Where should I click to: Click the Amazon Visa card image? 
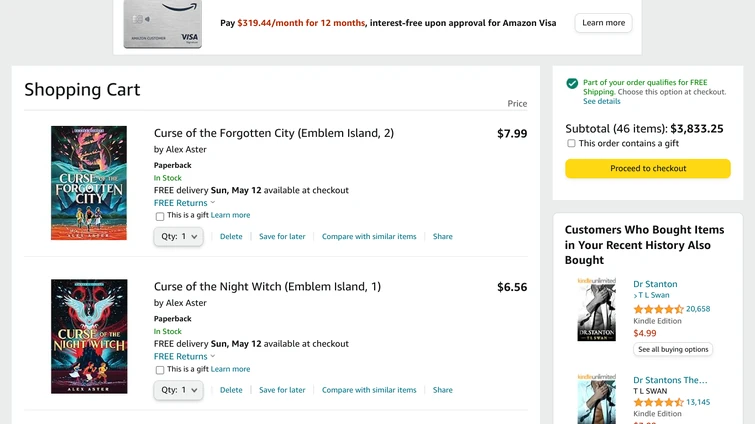(x=162, y=24)
